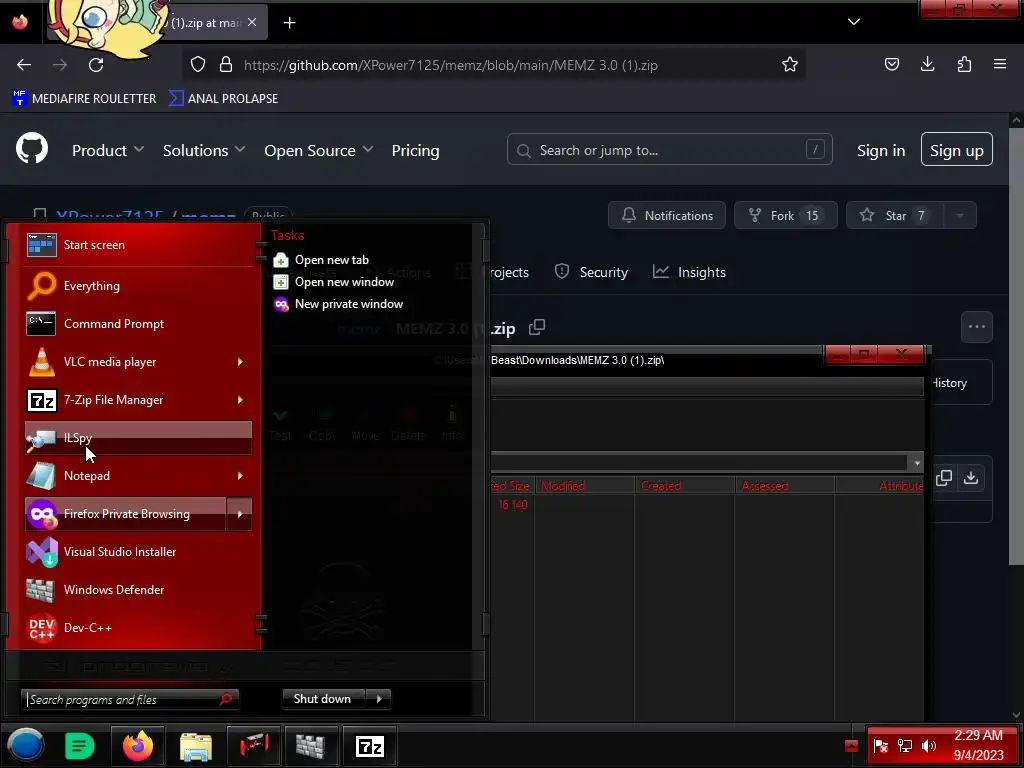Open the Start screen entry
Image resolution: width=1024 pixels, height=768 pixels.
click(138, 245)
